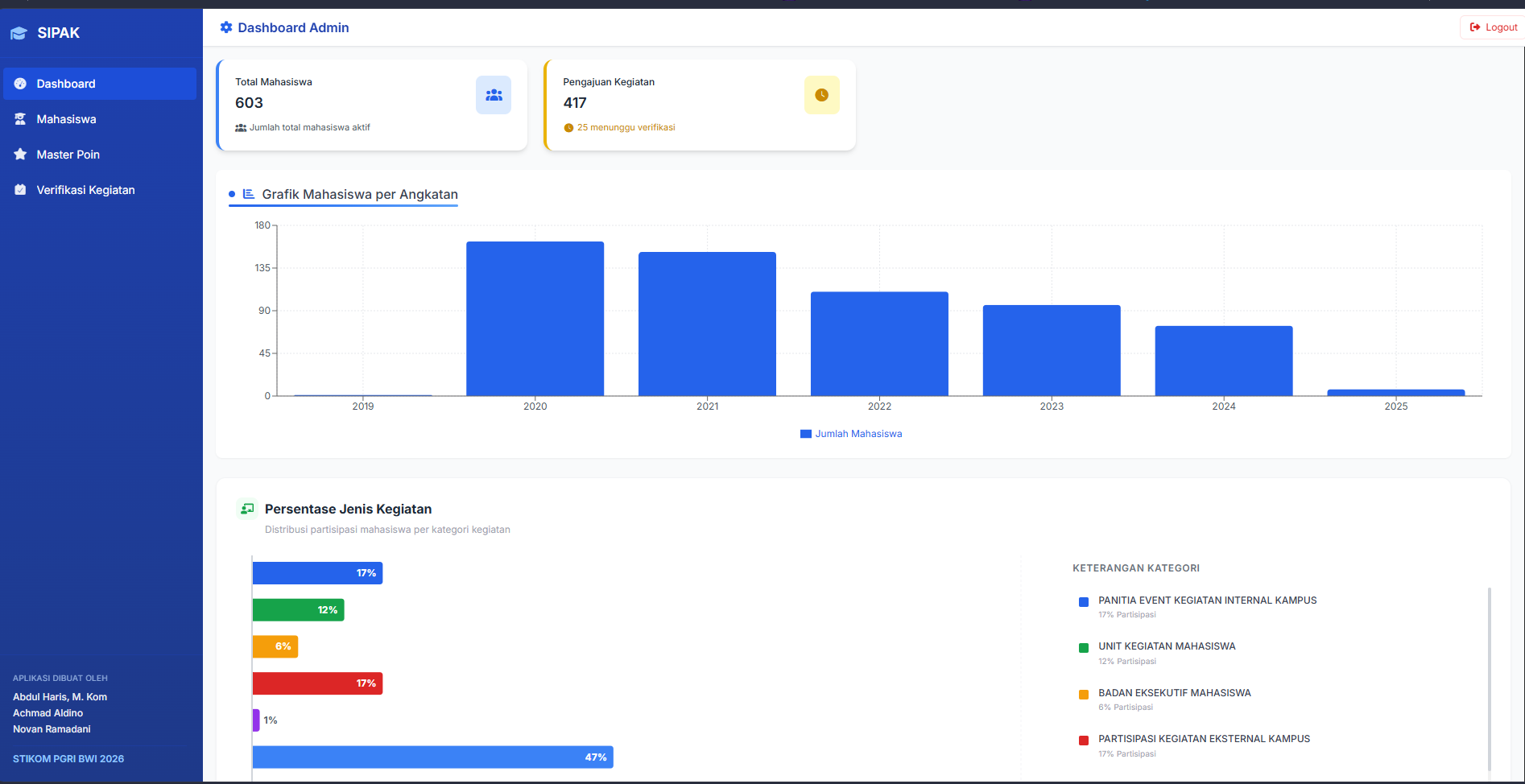The height and width of the screenshot is (784, 1525).
Task: Click the Logout button
Action: 1493,27
